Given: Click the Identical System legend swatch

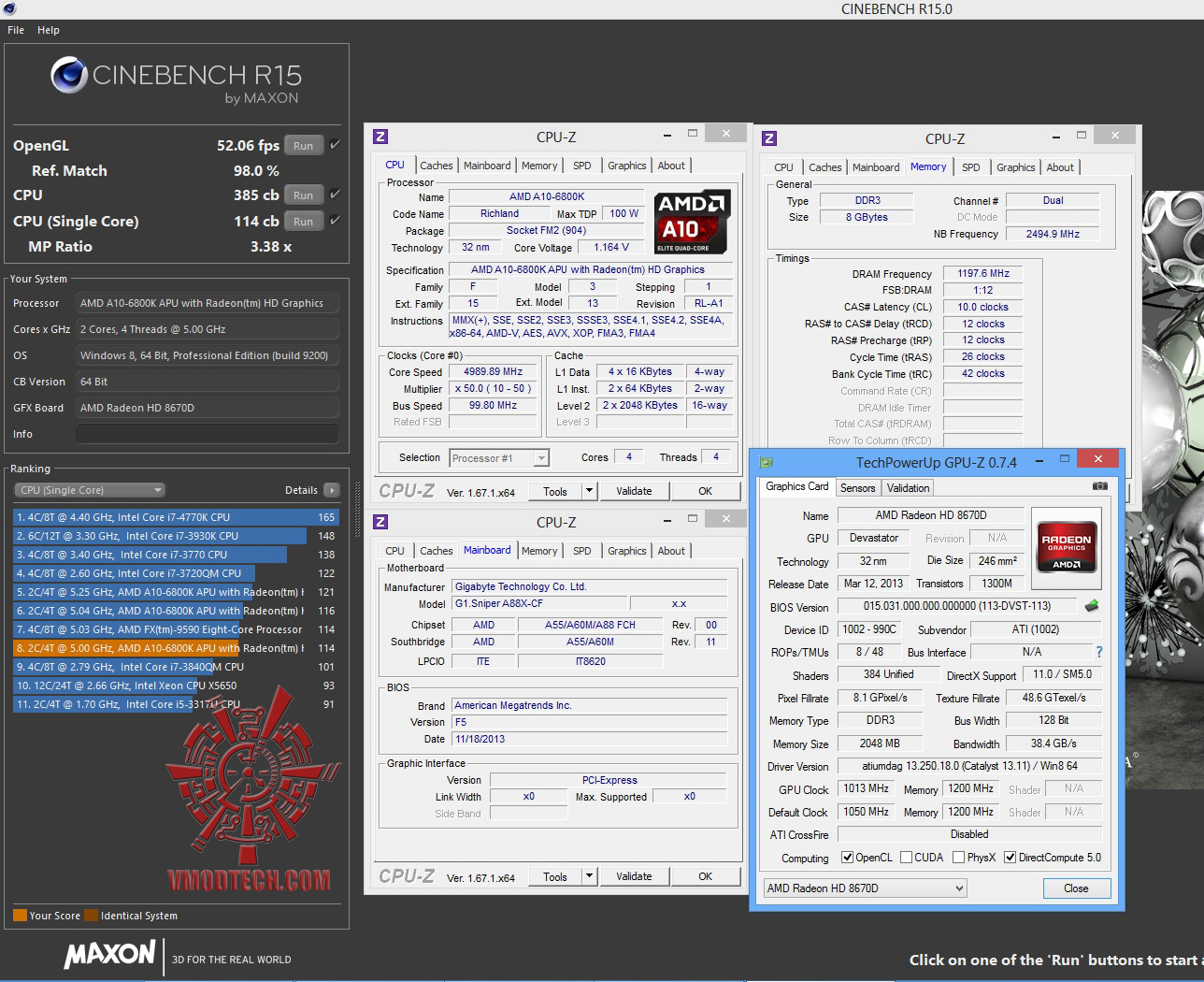Looking at the screenshot, I should tap(91, 916).
